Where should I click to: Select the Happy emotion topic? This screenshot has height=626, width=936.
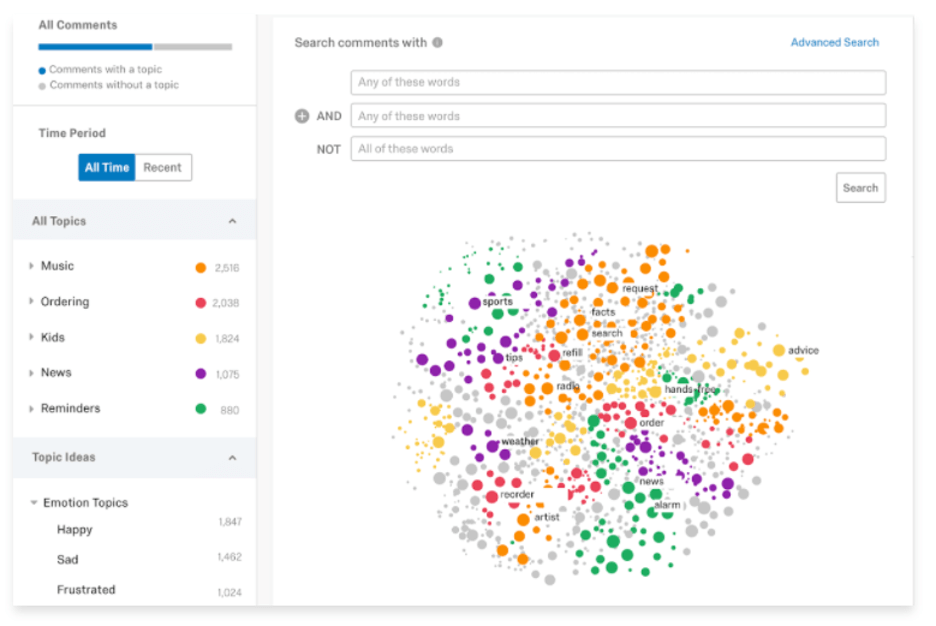tap(72, 530)
